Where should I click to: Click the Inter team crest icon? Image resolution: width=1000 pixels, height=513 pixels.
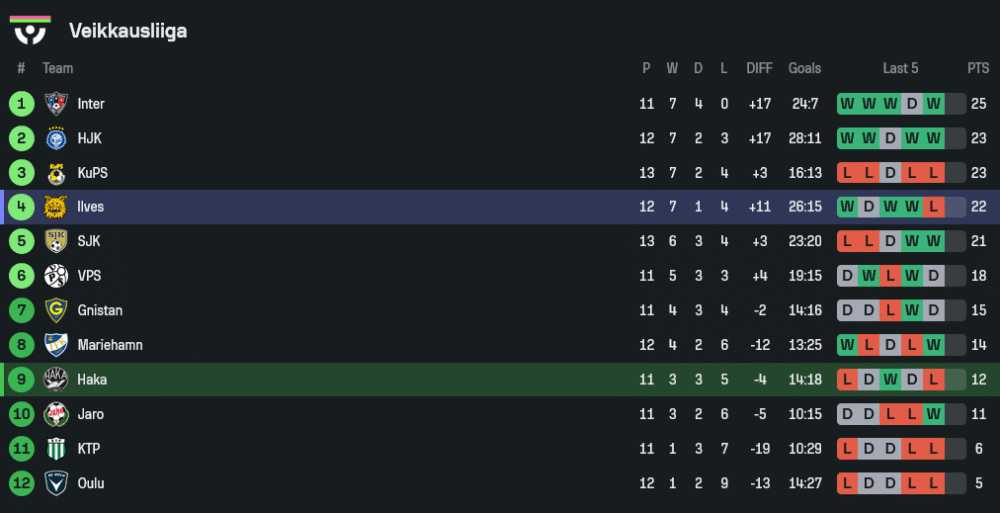click(55, 104)
